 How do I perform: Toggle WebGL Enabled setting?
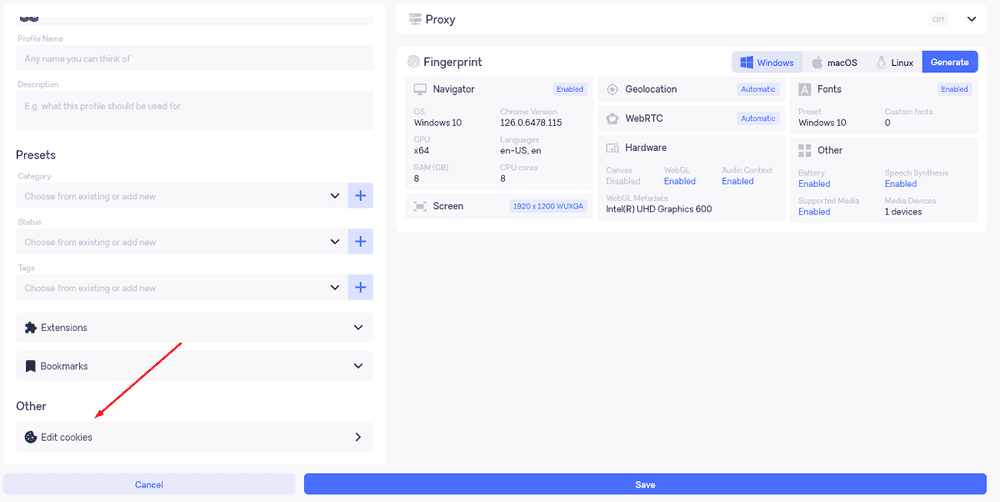pos(680,181)
